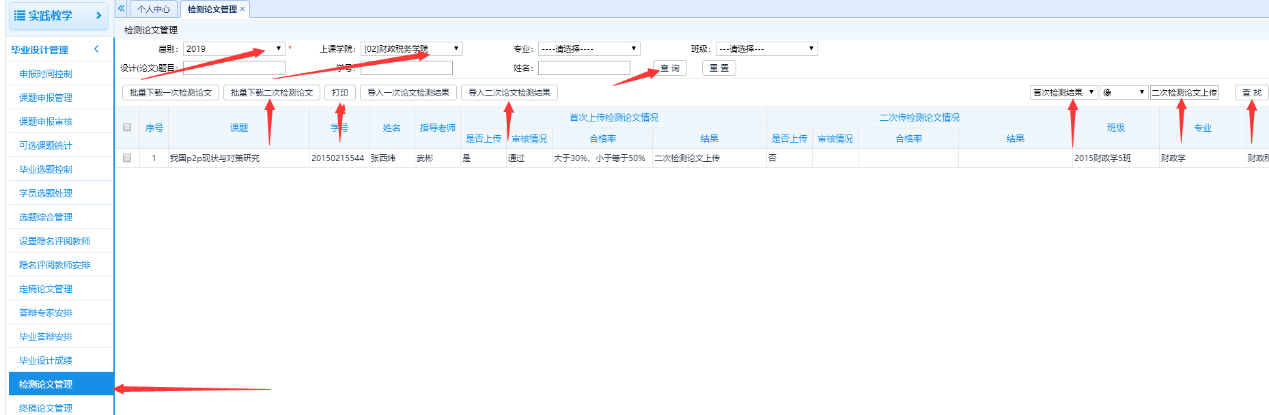The height and width of the screenshot is (415, 1269).
Task: Click 批量下载一次检测论文 button
Action: (x=169, y=92)
